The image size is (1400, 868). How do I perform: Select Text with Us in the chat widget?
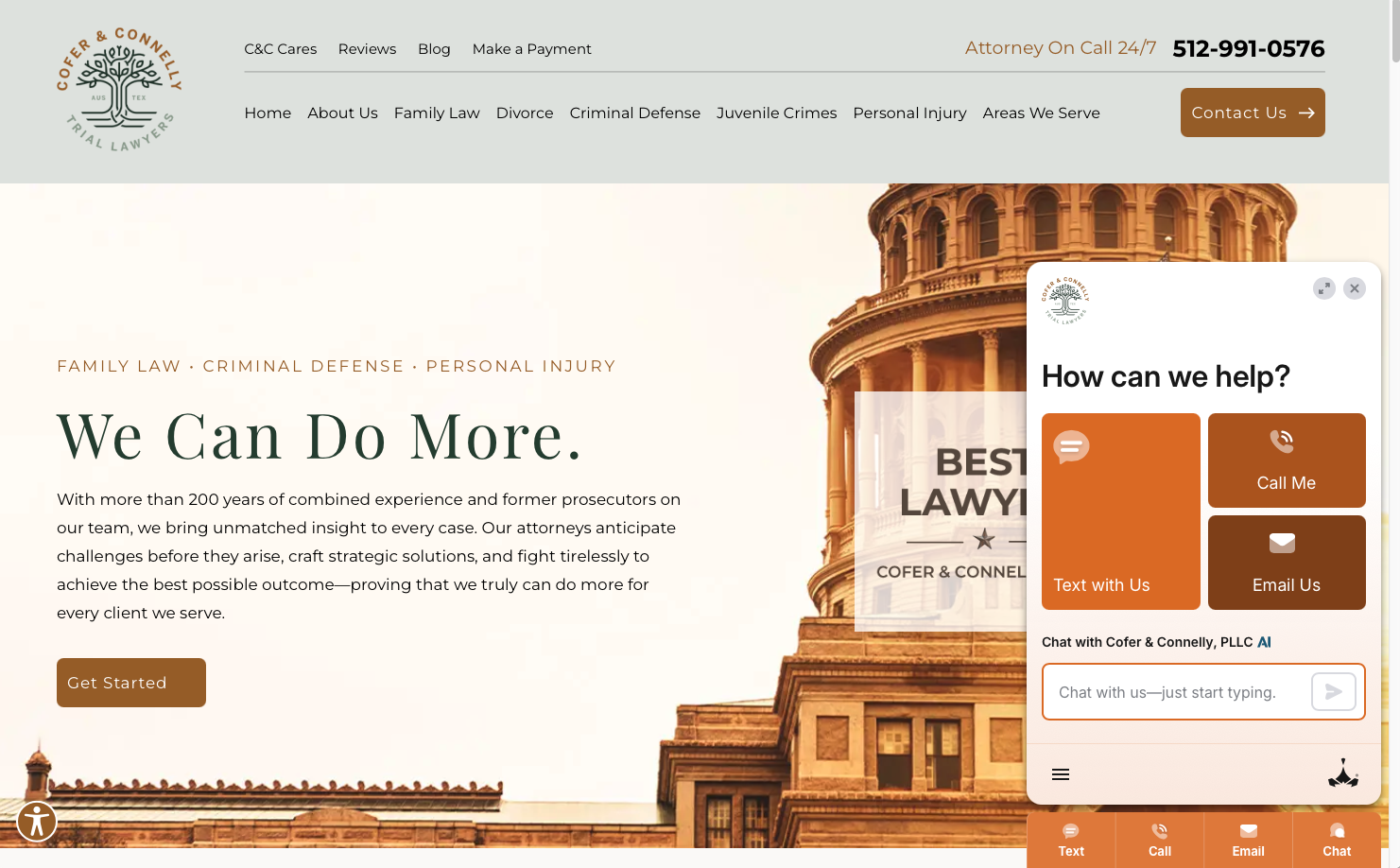[1120, 512]
